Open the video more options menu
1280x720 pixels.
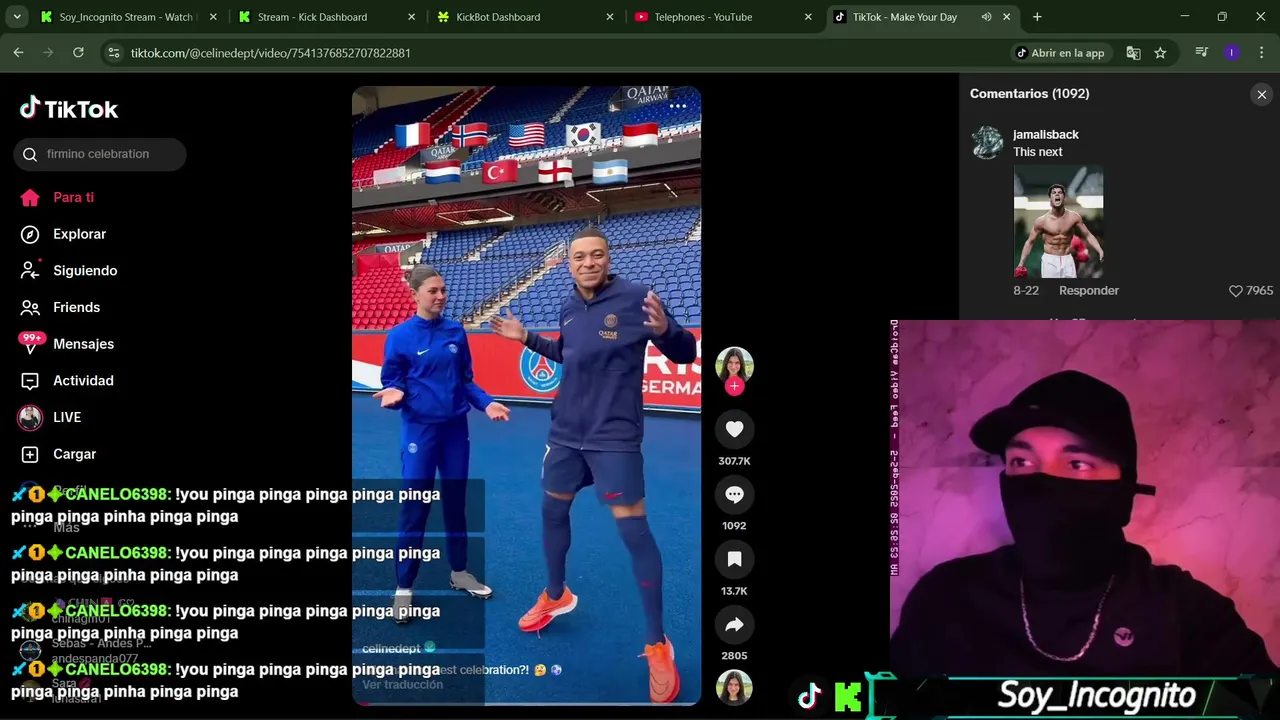[x=678, y=106]
